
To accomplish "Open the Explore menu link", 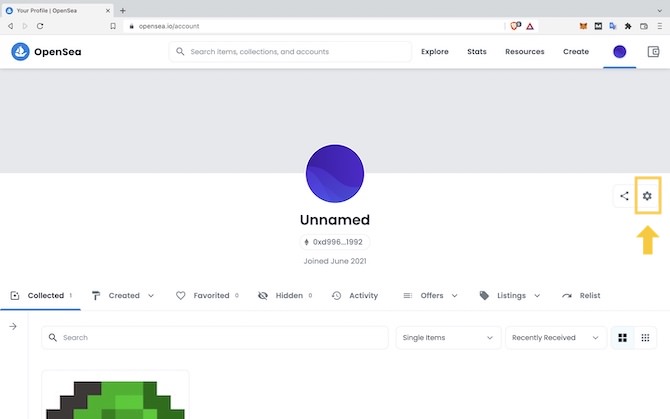I will tap(435, 52).
